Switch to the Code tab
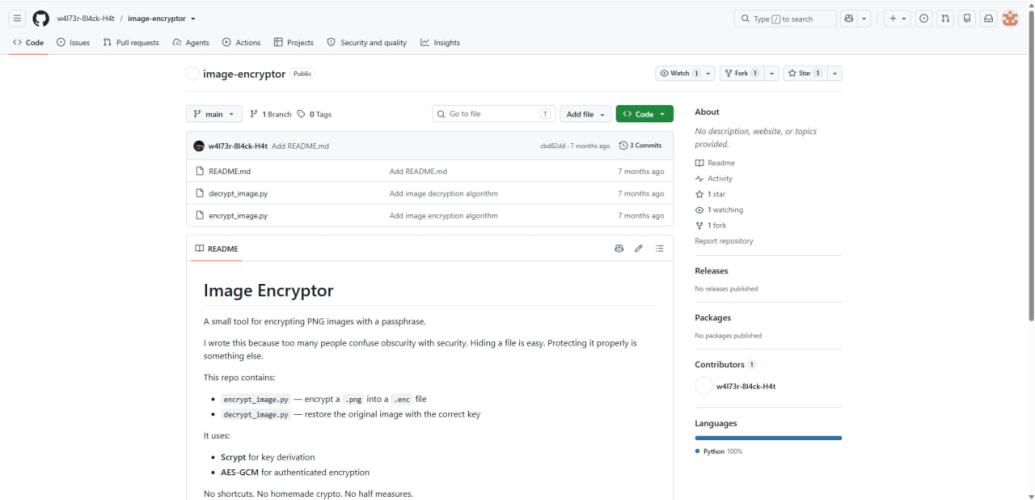The image size is (1035, 500). [28, 42]
